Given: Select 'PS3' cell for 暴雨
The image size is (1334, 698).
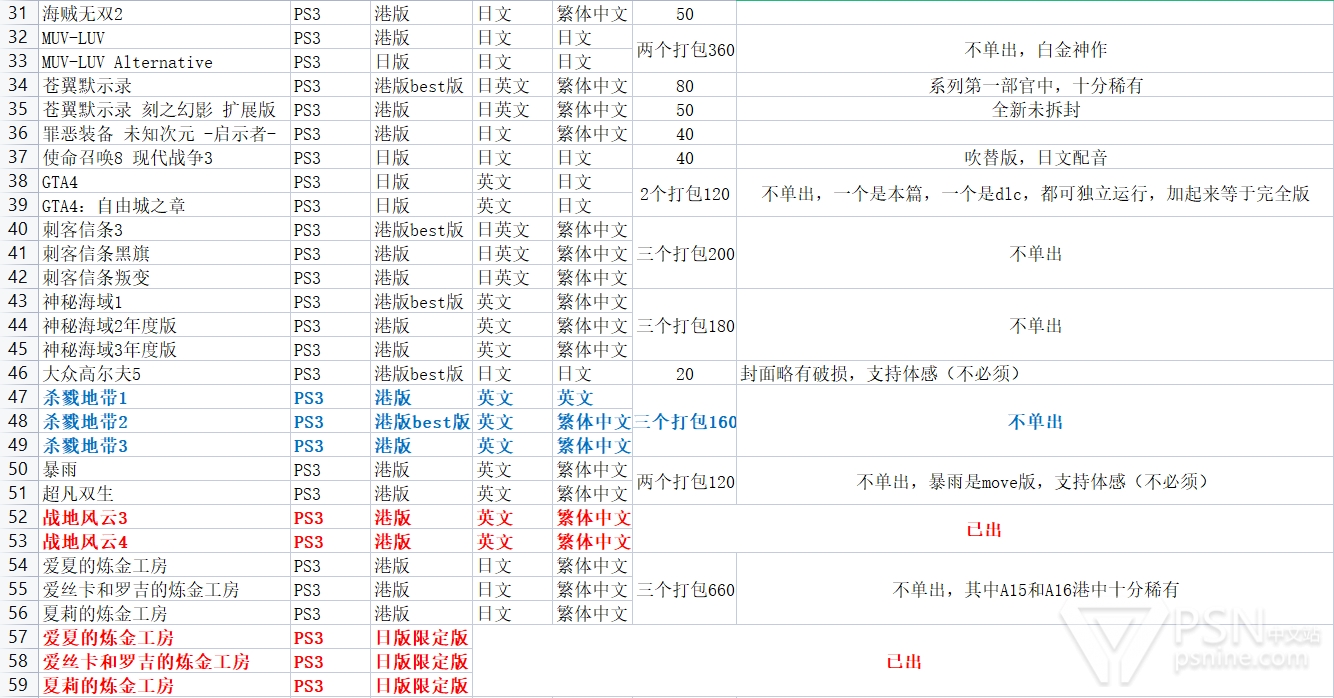Looking at the screenshot, I should (x=330, y=470).
